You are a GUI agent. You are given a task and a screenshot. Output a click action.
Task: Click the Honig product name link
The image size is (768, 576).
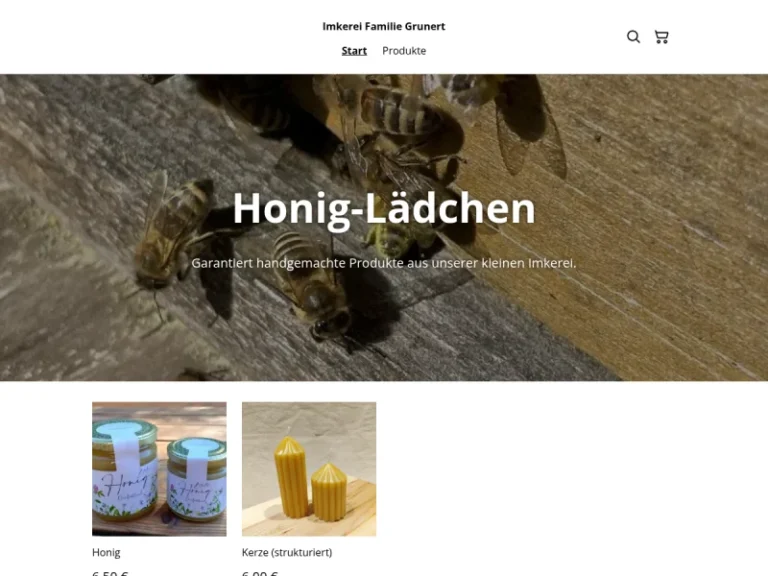(x=106, y=552)
